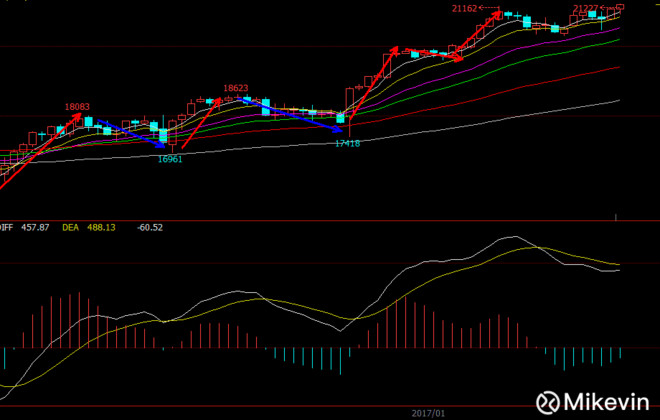Click the red up arrow rising from 17418

(374, 82)
